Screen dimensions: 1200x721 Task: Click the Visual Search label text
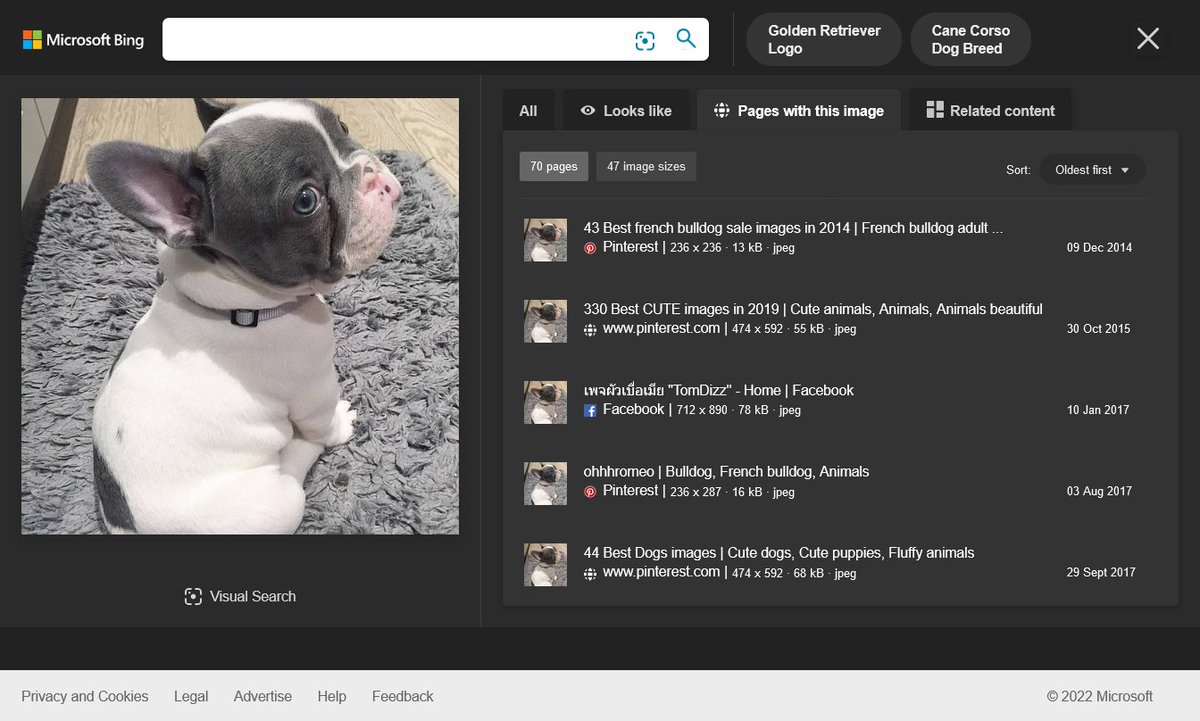(253, 597)
